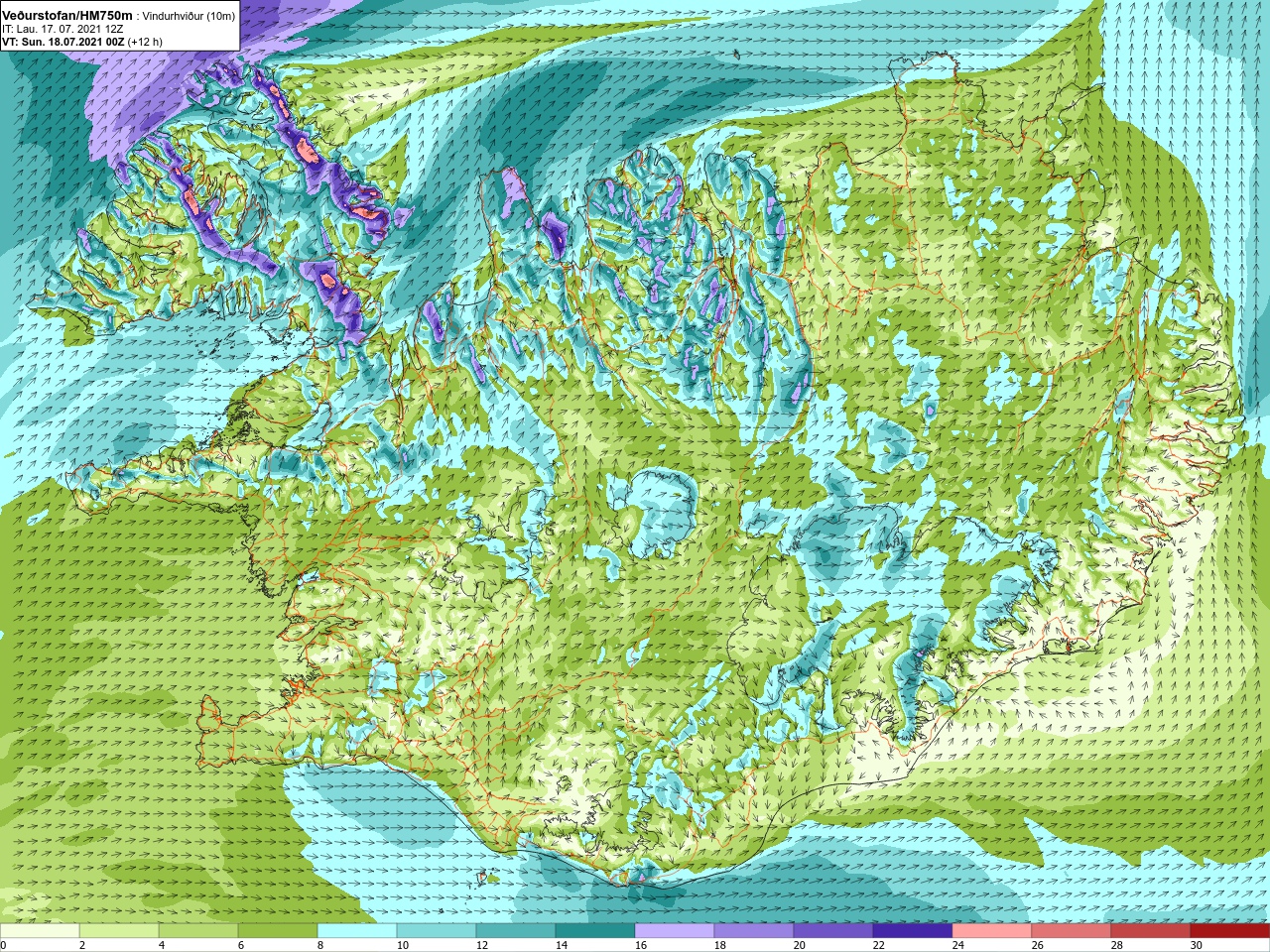Click the 24–26 light pink legend swatch

click(992, 930)
